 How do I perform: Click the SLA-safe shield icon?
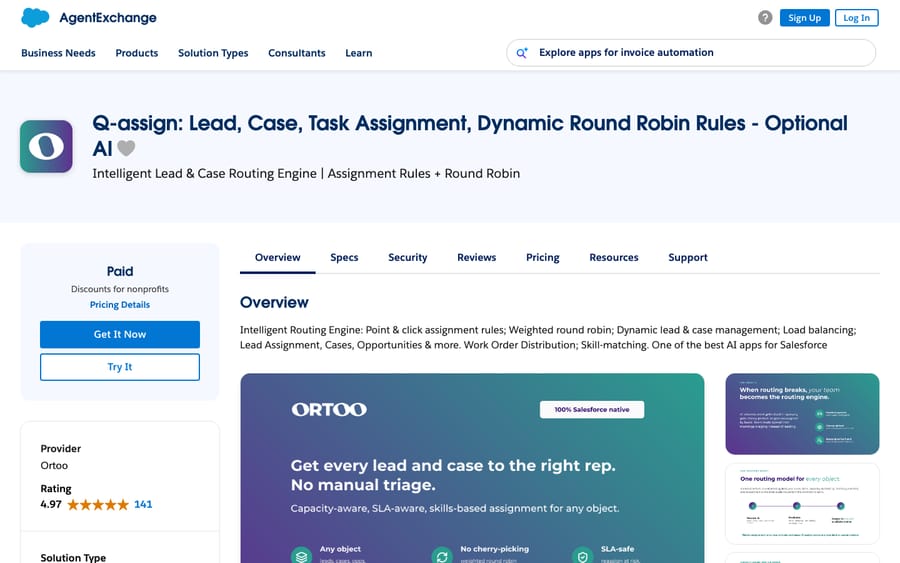(x=583, y=556)
